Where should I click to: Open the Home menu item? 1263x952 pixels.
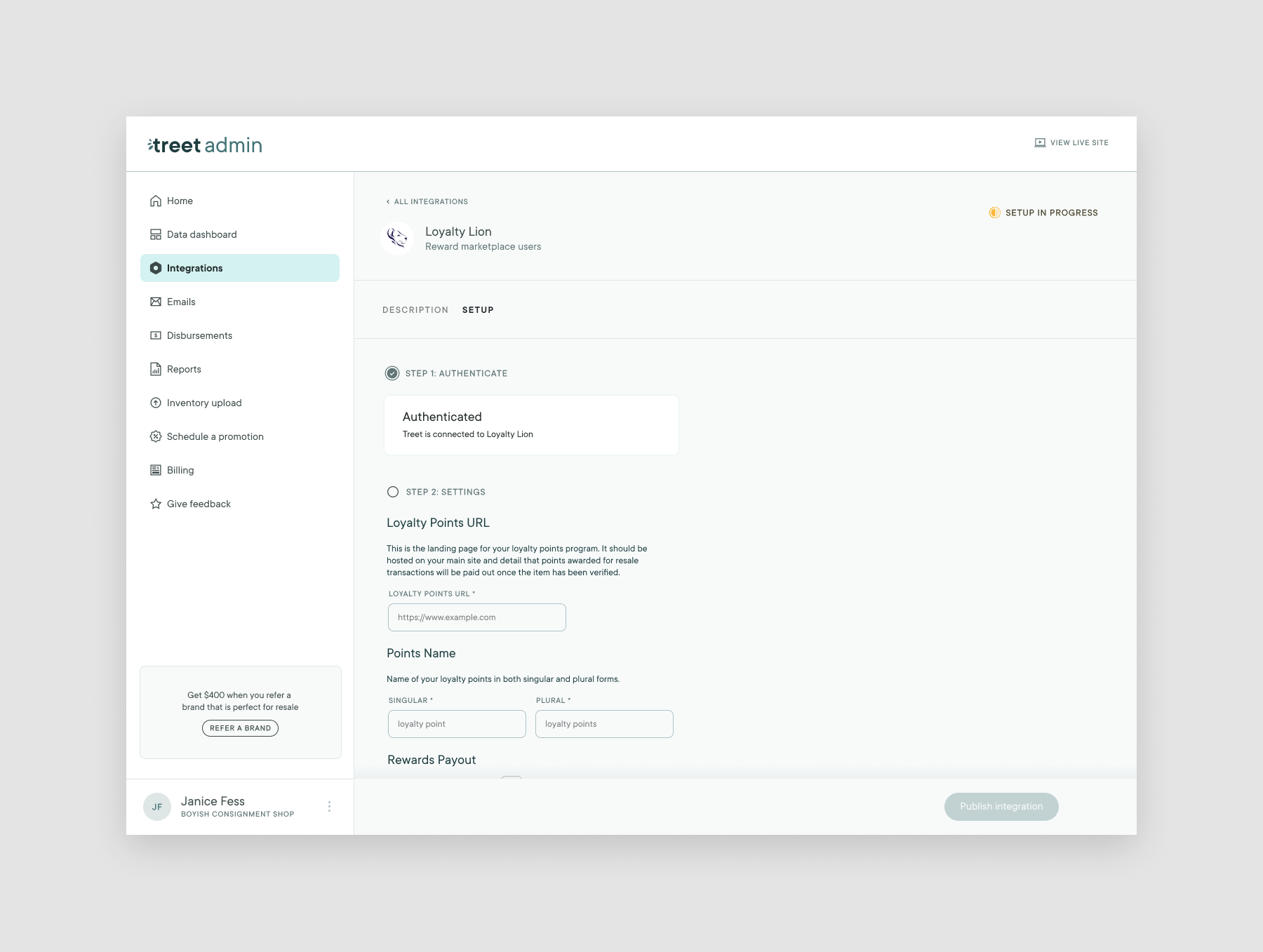(240, 201)
